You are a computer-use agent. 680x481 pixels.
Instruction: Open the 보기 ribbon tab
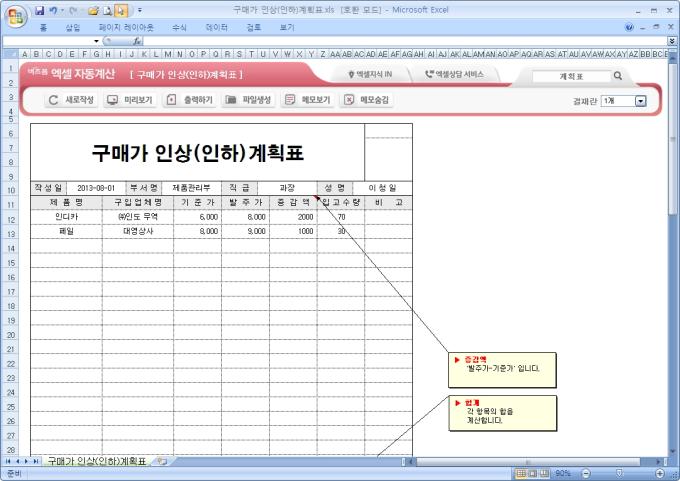pos(287,28)
